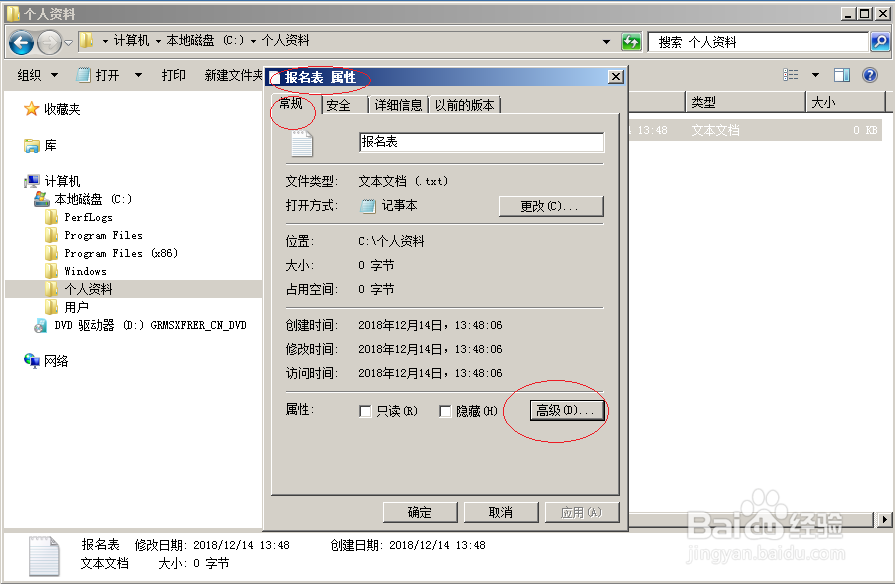The height and width of the screenshot is (584, 895).
Task: Click the 本地磁盘 (C:) drive icon
Action: pos(42,199)
